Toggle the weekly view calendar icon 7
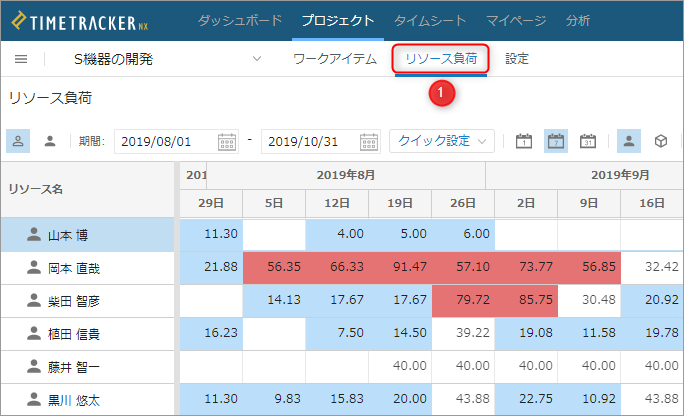 pos(556,141)
